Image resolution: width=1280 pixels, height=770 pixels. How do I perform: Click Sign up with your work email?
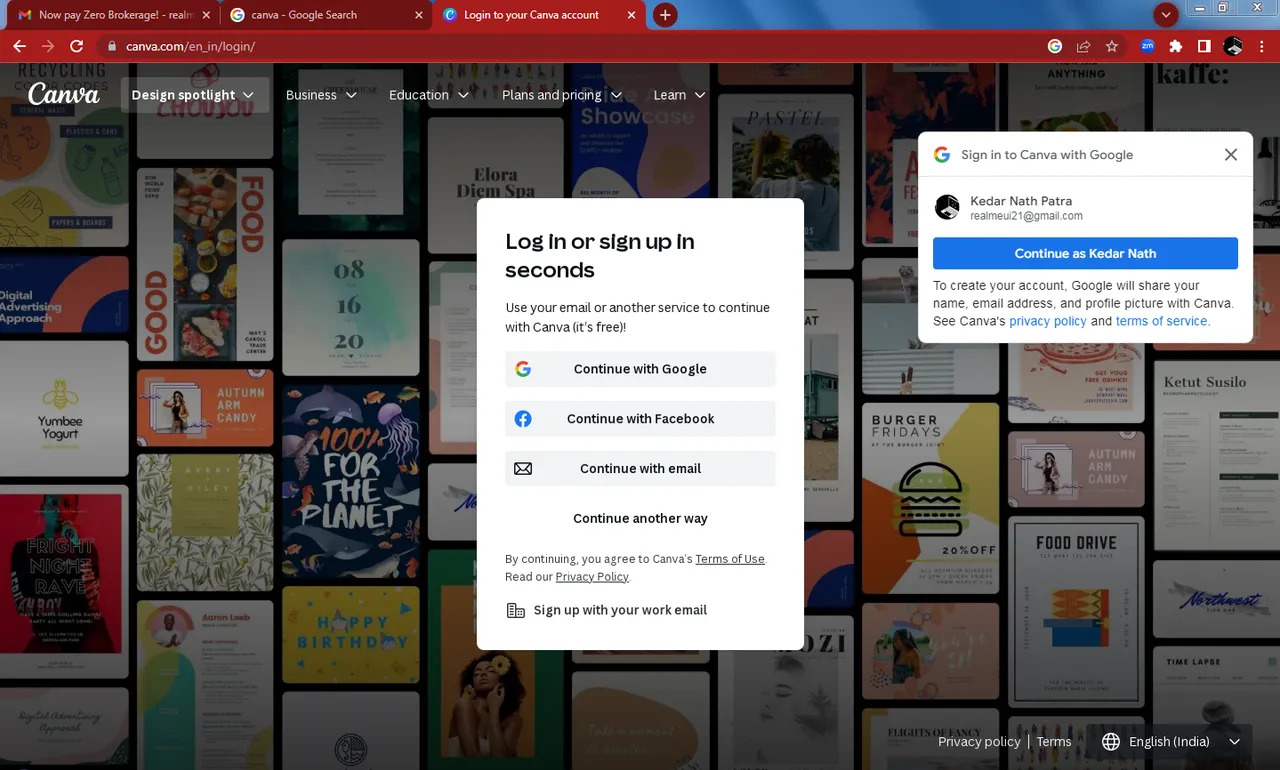607,610
